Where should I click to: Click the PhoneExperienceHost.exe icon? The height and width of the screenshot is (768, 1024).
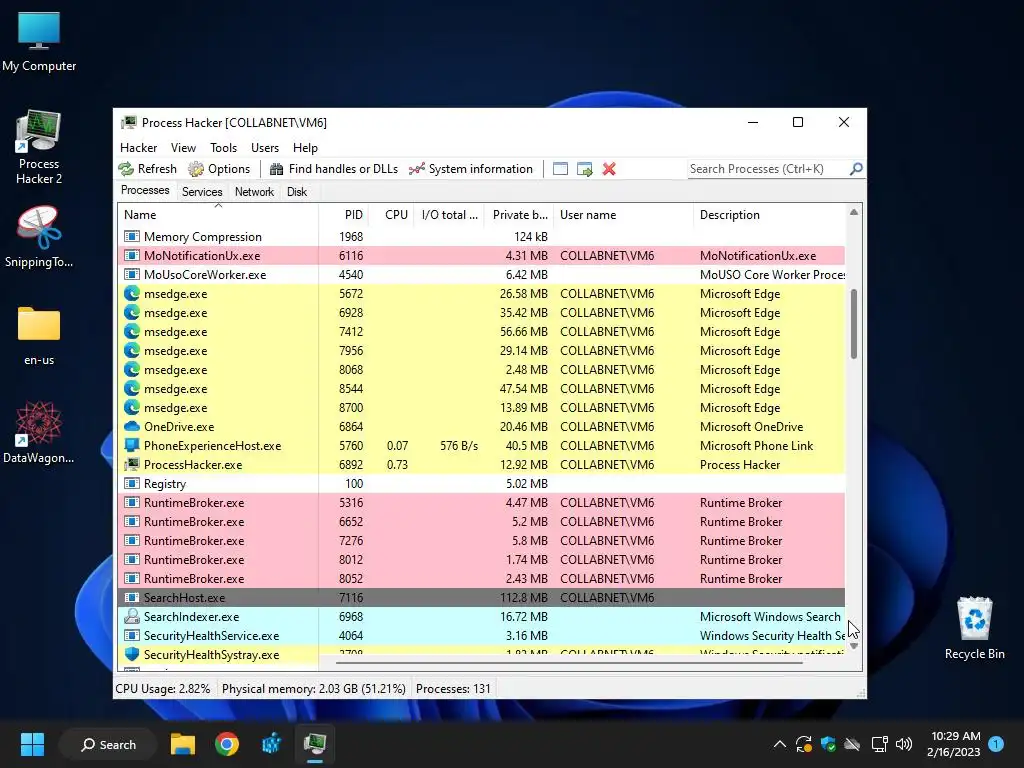[x=132, y=445]
